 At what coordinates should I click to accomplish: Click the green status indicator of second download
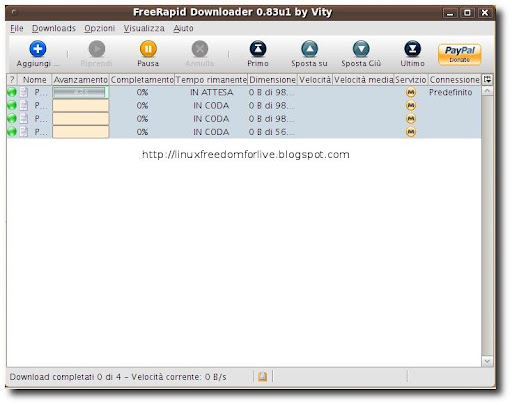pyautogui.click(x=12, y=105)
